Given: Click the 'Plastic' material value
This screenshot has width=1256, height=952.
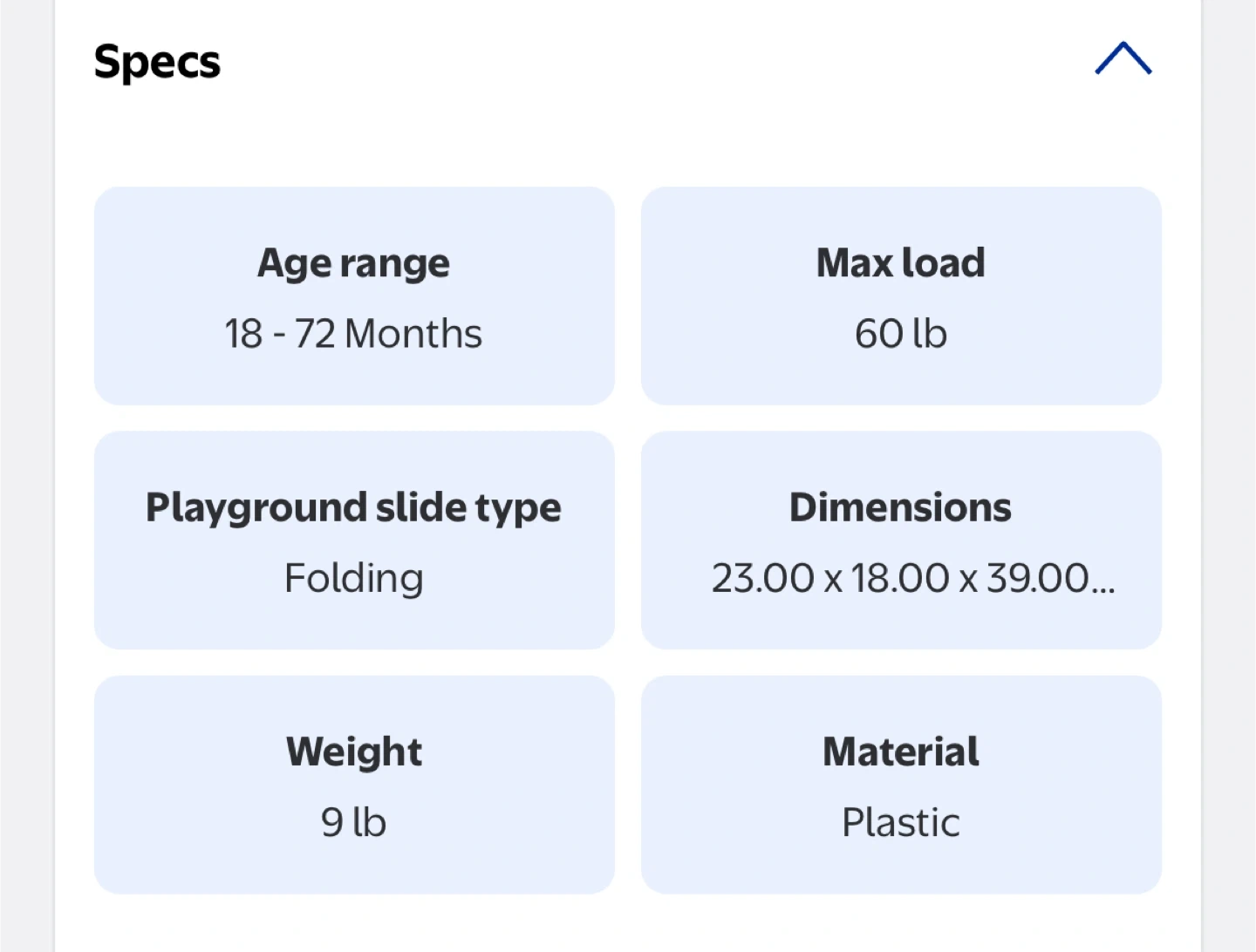Looking at the screenshot, I should point(901,822).
